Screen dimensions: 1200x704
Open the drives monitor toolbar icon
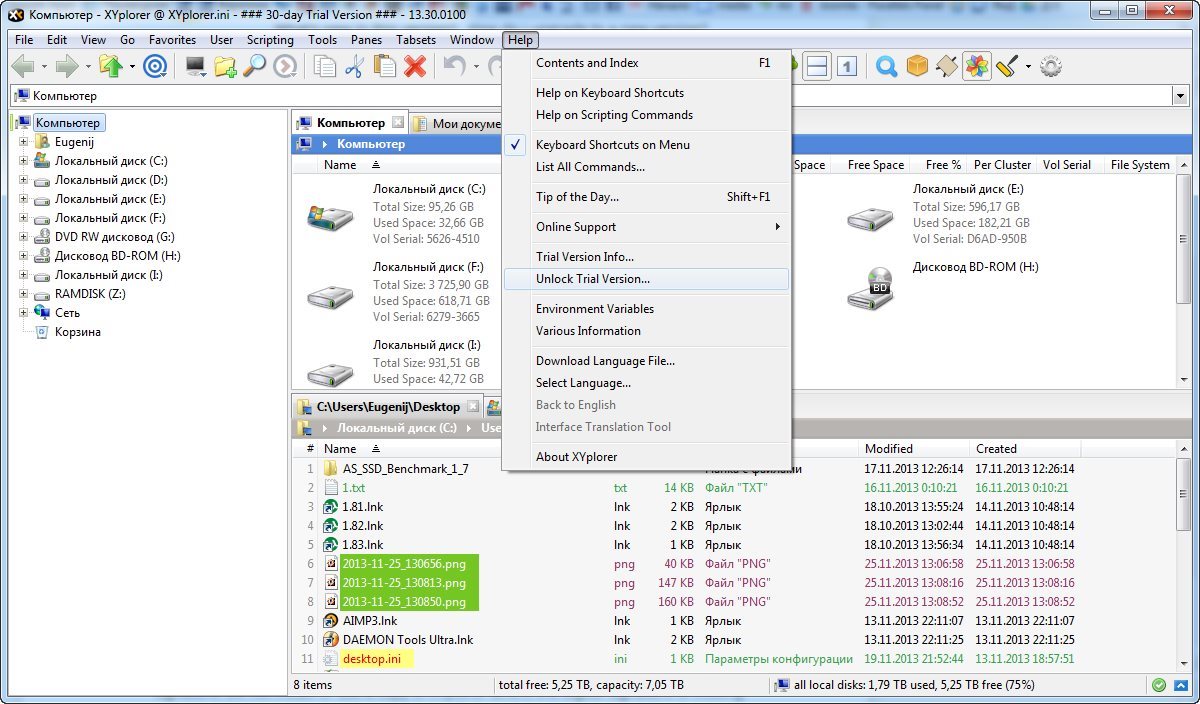click(196, 67)
